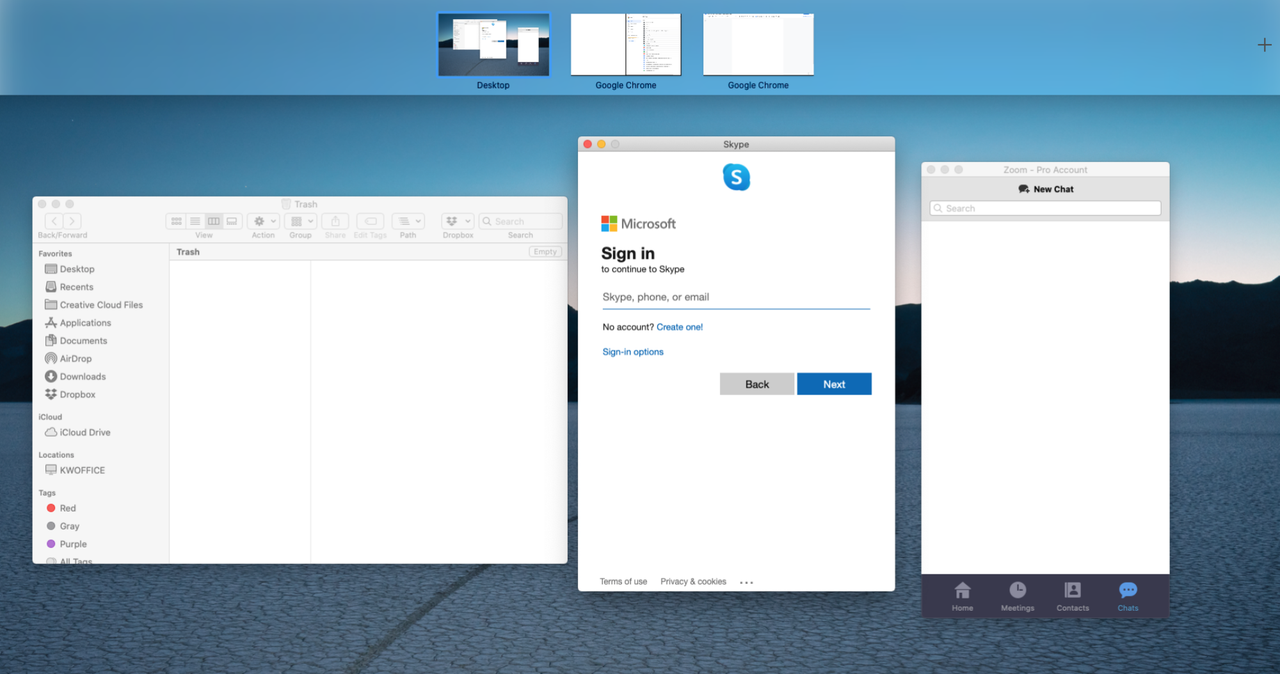Switch Finder to icon view
Screen dimensions: 1280x674
tap(176, 221)
